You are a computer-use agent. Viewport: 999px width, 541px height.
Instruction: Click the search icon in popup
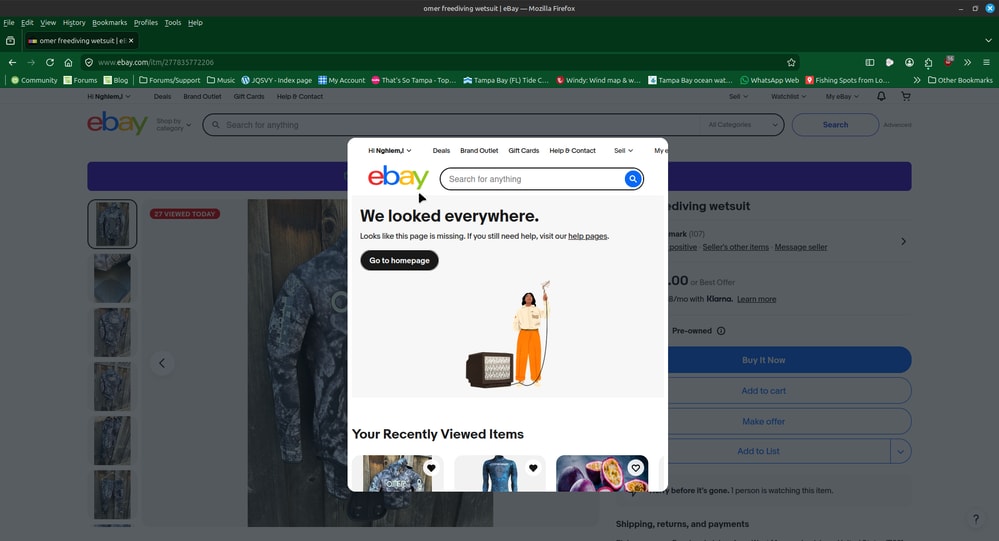click(x=633, y=179)
